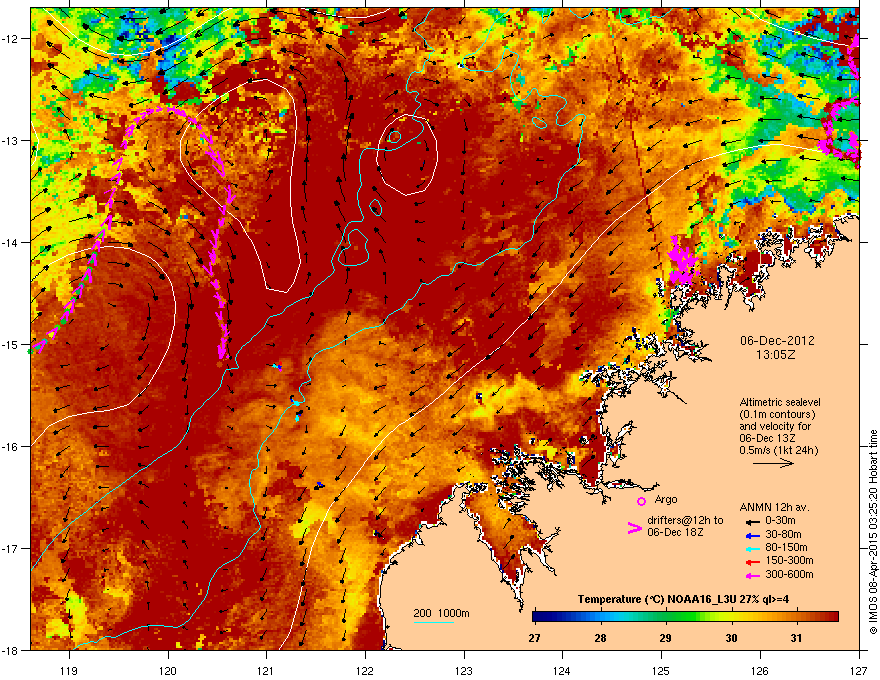
Task: Click the longitude axis label 122
Action: pos(365,670)
